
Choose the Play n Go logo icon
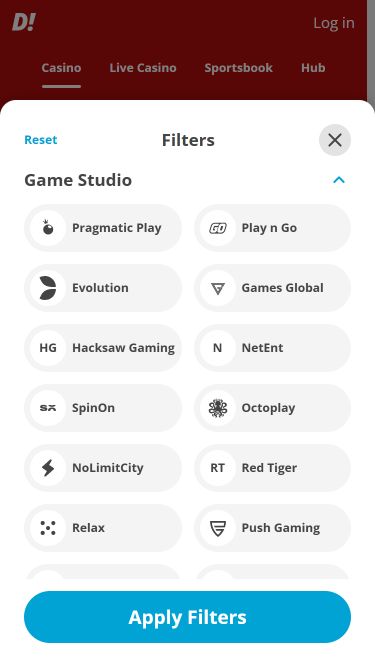pyautogui.click(x=218, y=228)
